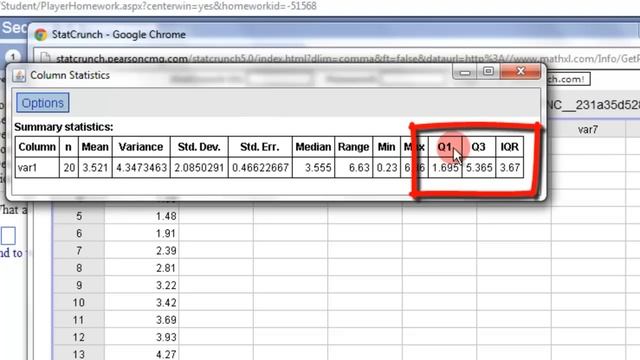
Task: Select the Q1 header cell
Action: coord(445,147)
